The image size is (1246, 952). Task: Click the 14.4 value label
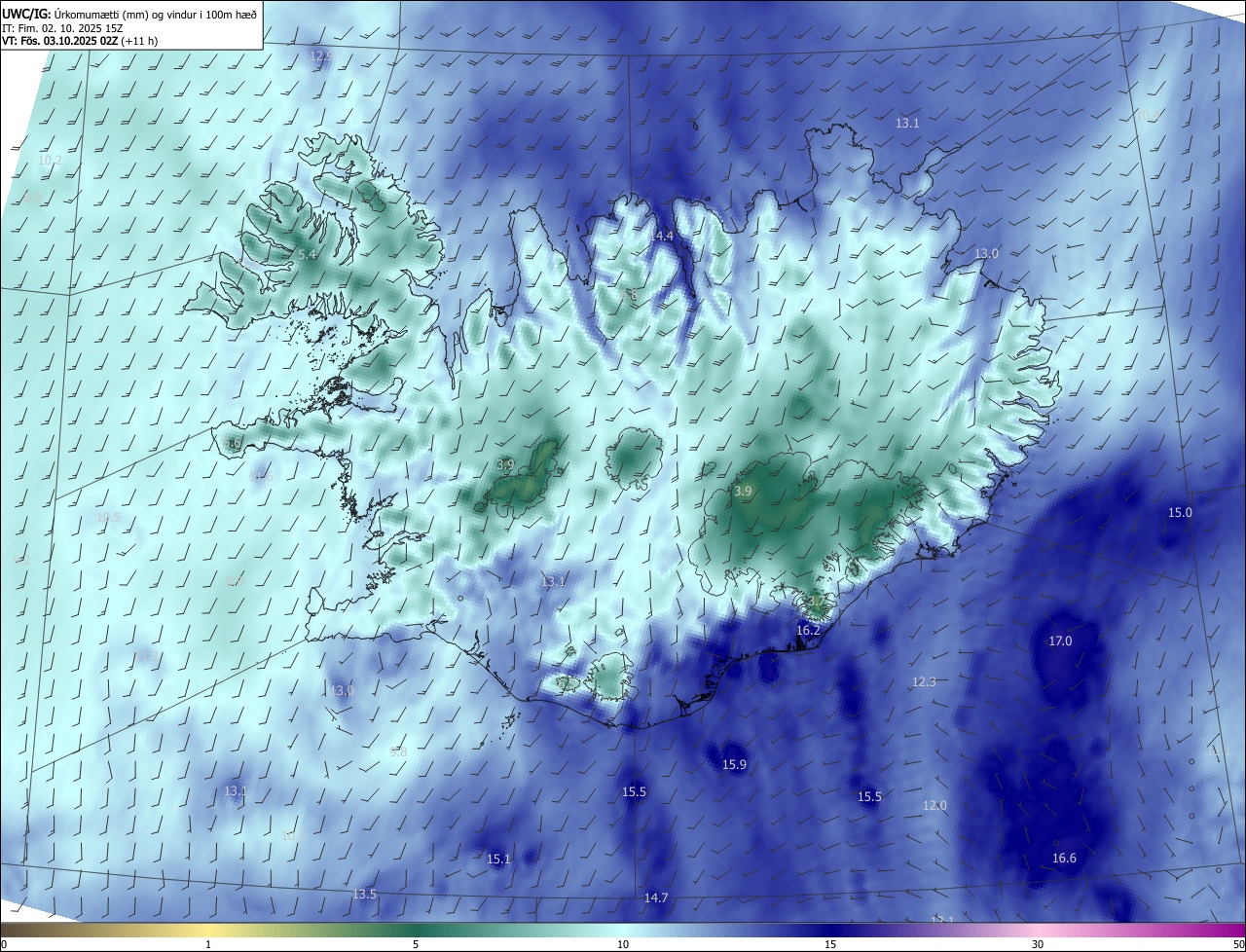(662, 237)
